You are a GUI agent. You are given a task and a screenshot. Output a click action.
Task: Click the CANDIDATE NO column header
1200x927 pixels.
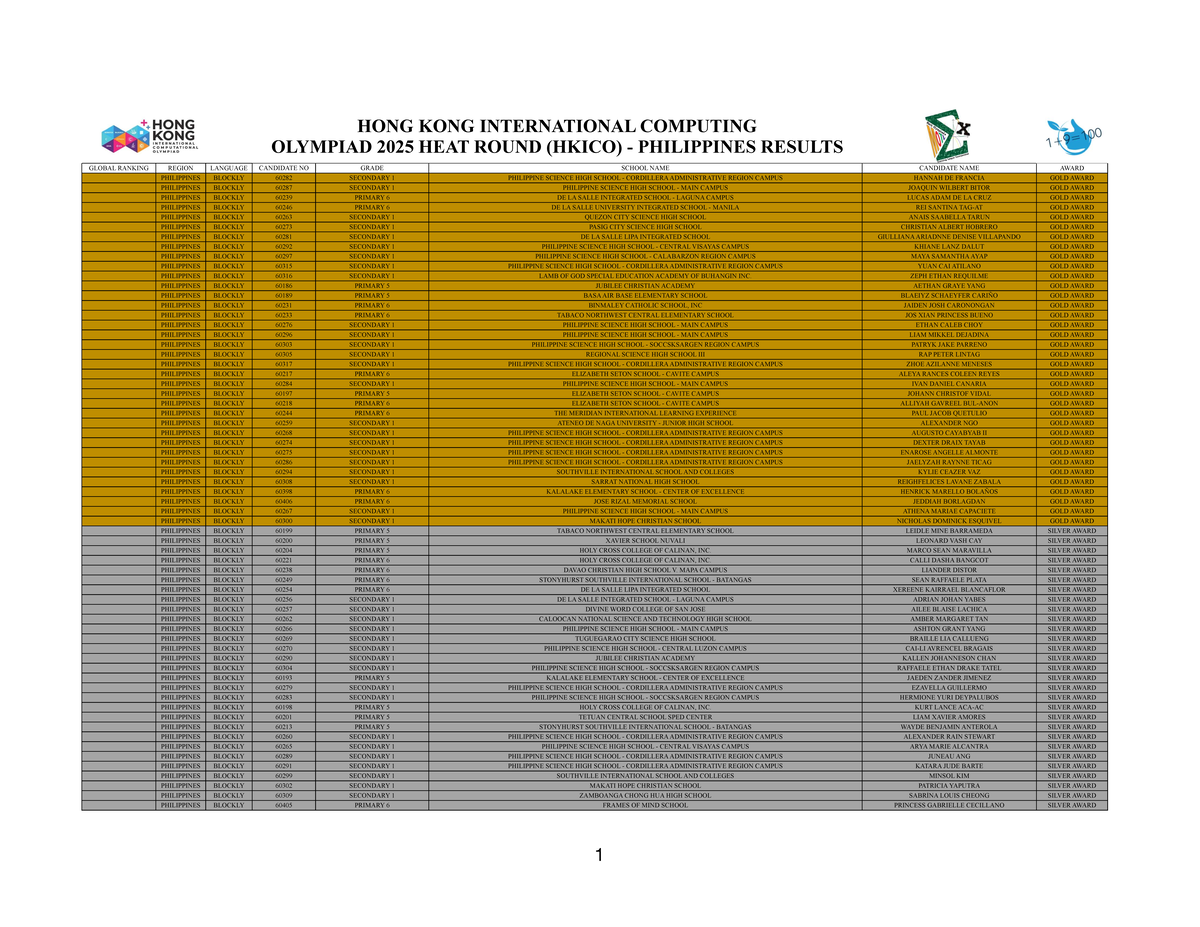(x=283, y=167)
